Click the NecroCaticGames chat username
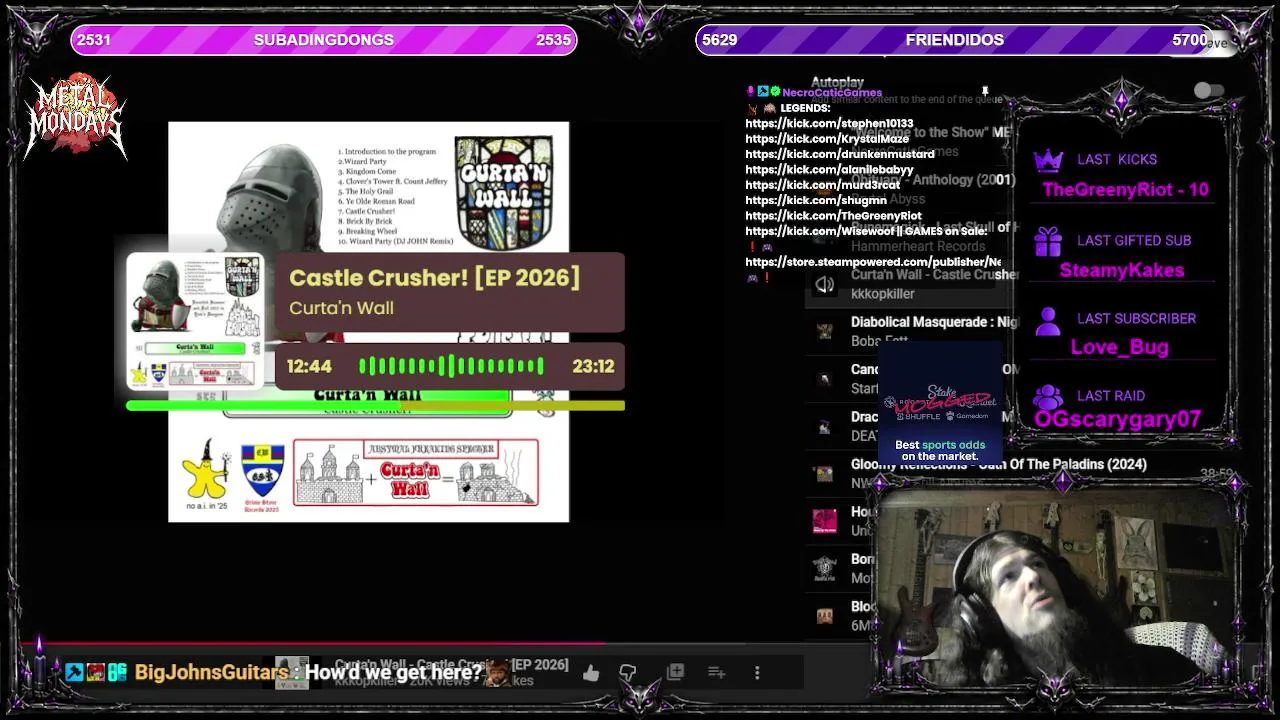The width and height of the screenshot is (1280, 720). tap(832, 92)
